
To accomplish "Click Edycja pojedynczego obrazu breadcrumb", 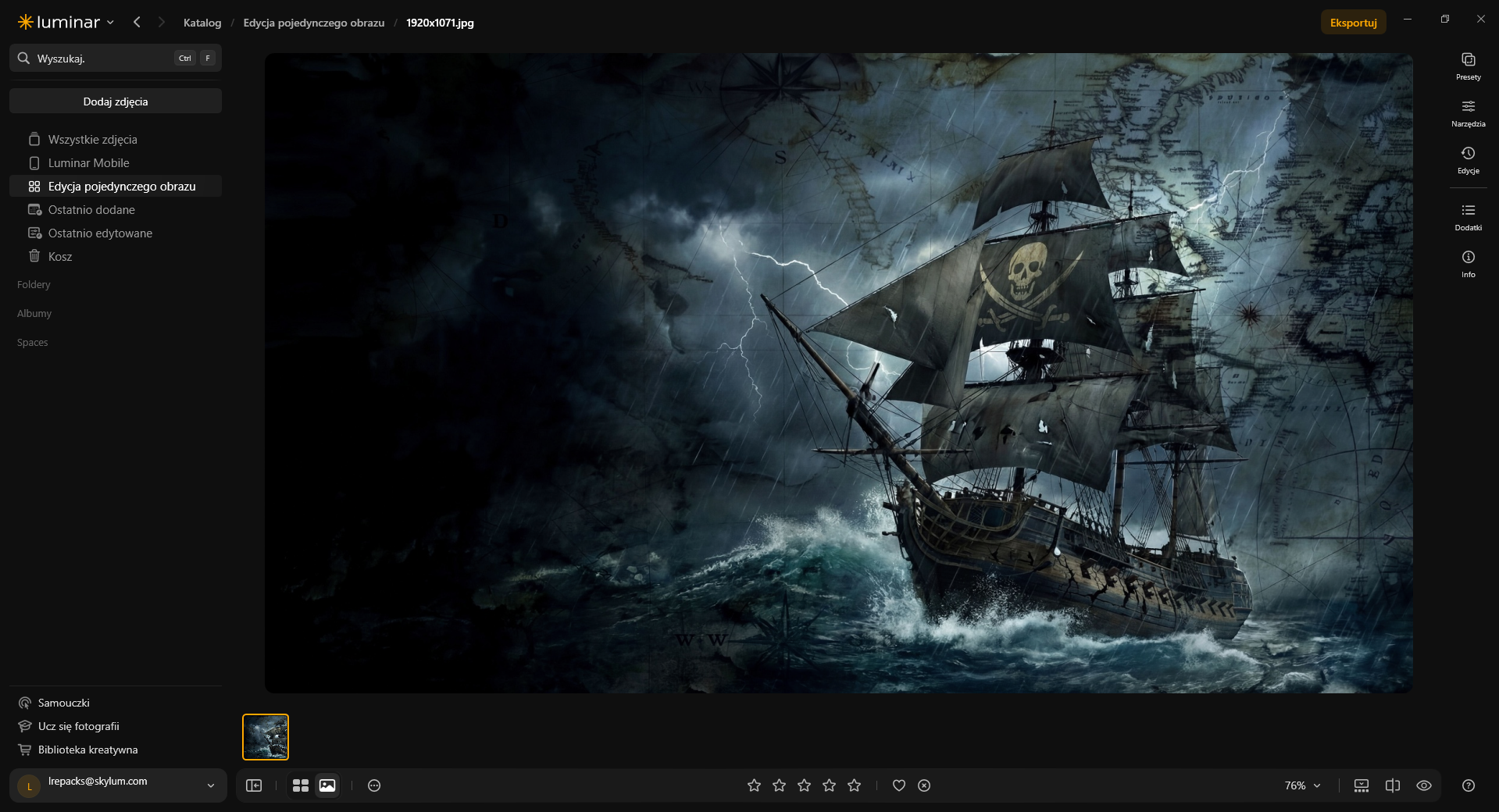I will (x=314, y=23).
